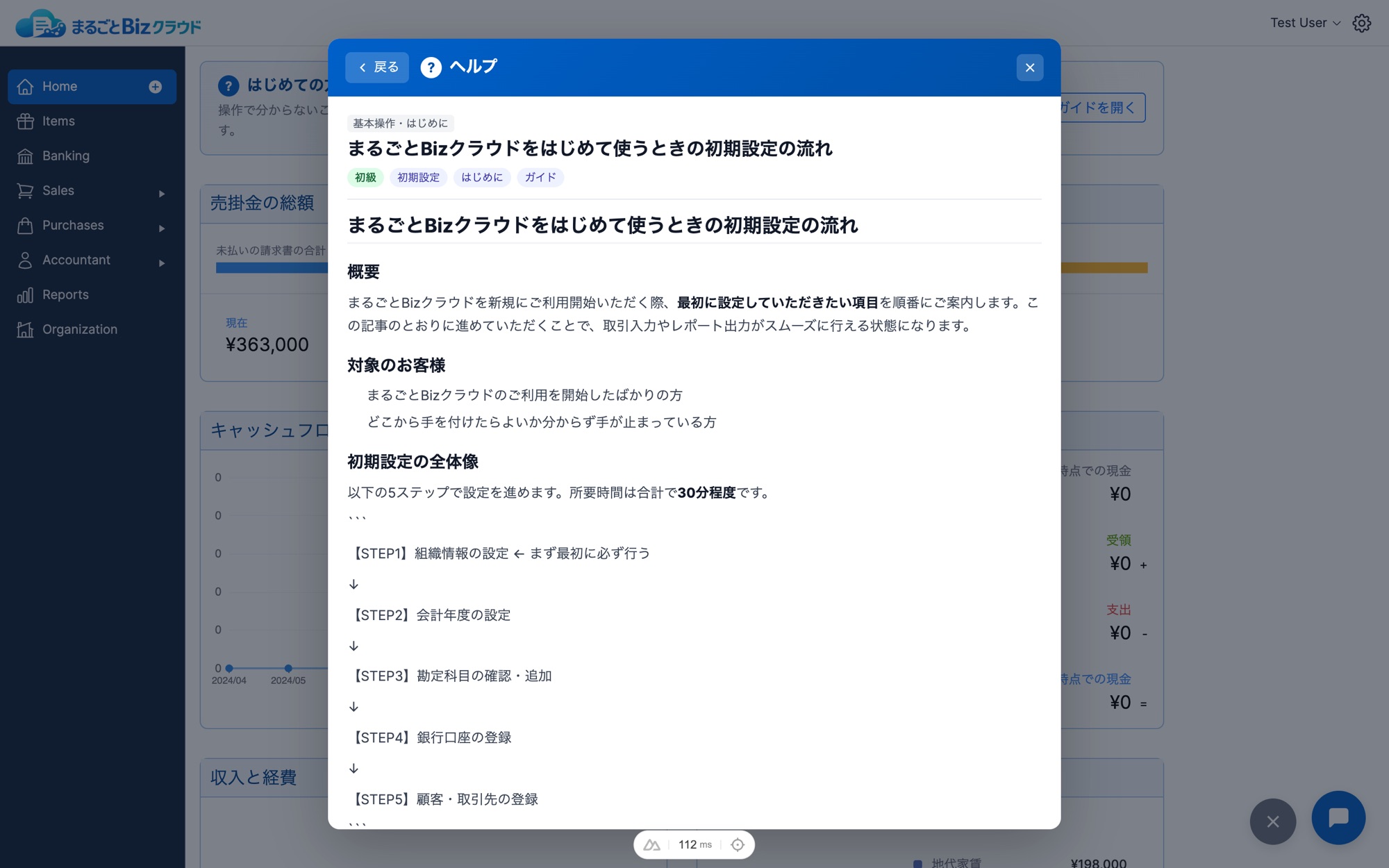Open the blue chat bubble button
Image resolution: width=1389 pixels, height=868 pixels.
[1338, 818]
